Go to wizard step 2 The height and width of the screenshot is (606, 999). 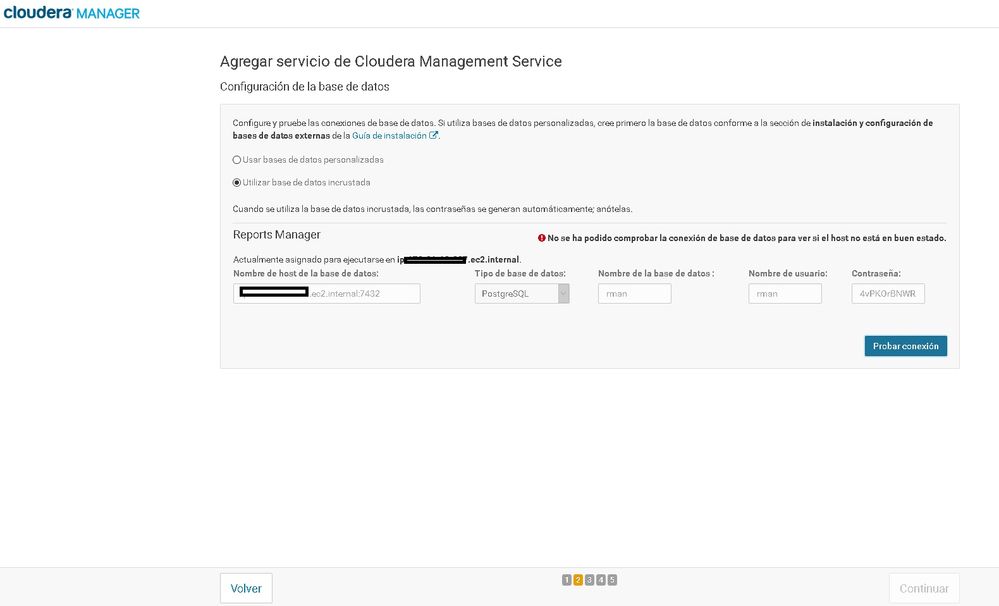578,580
